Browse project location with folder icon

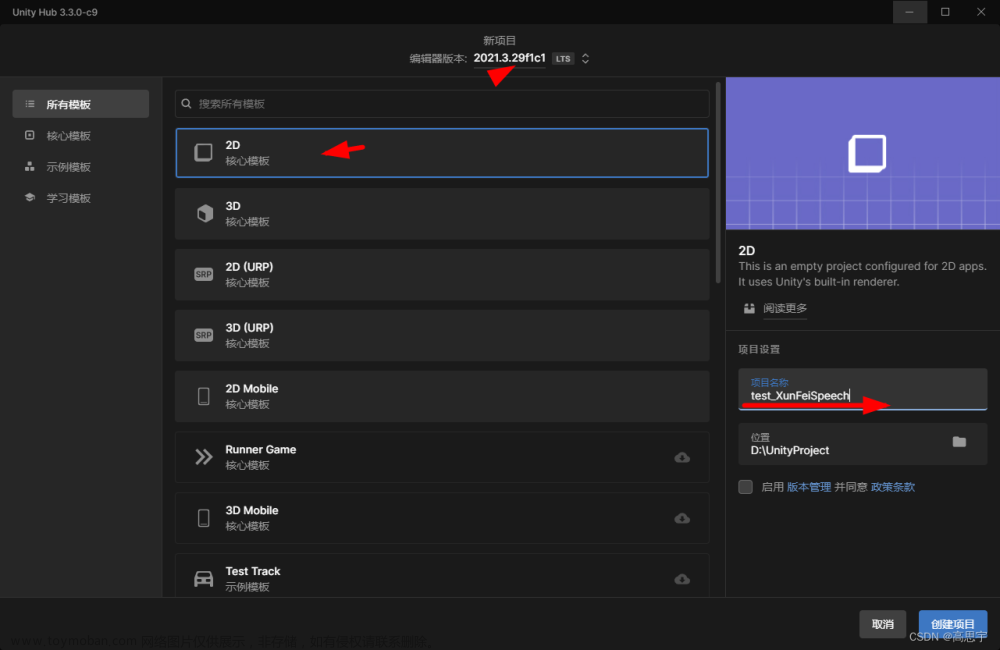coord(959,441)
